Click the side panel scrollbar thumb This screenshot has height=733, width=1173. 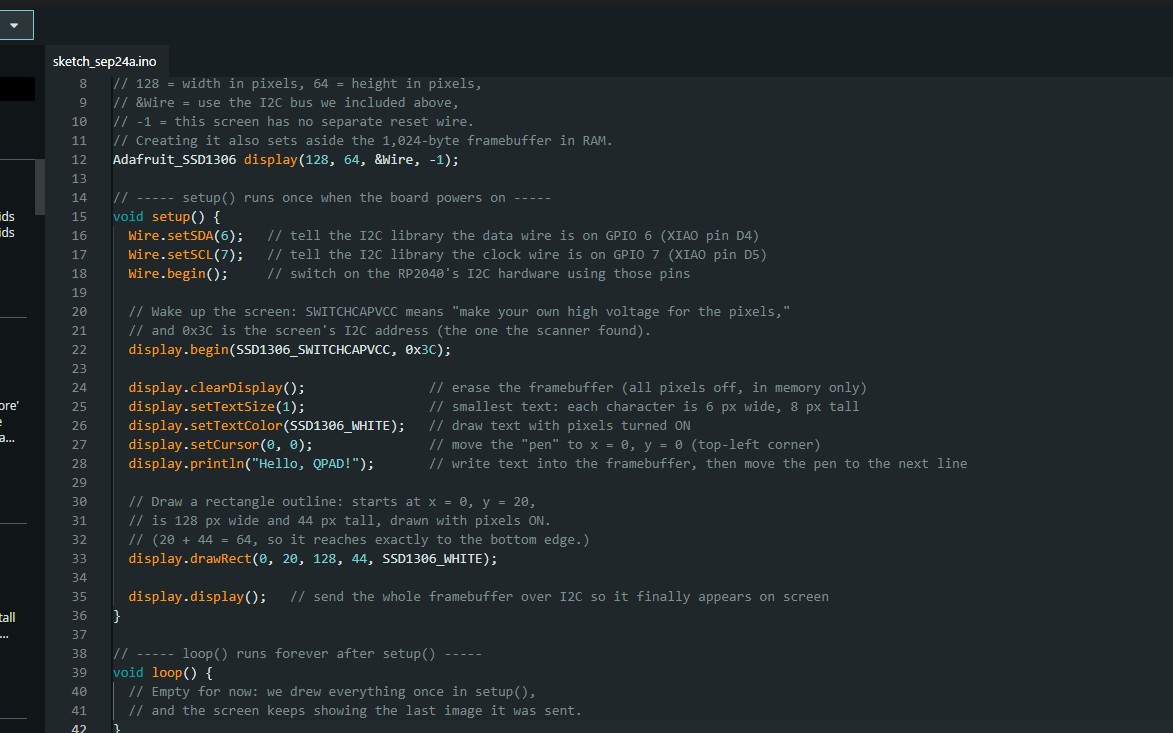[40, 187]
